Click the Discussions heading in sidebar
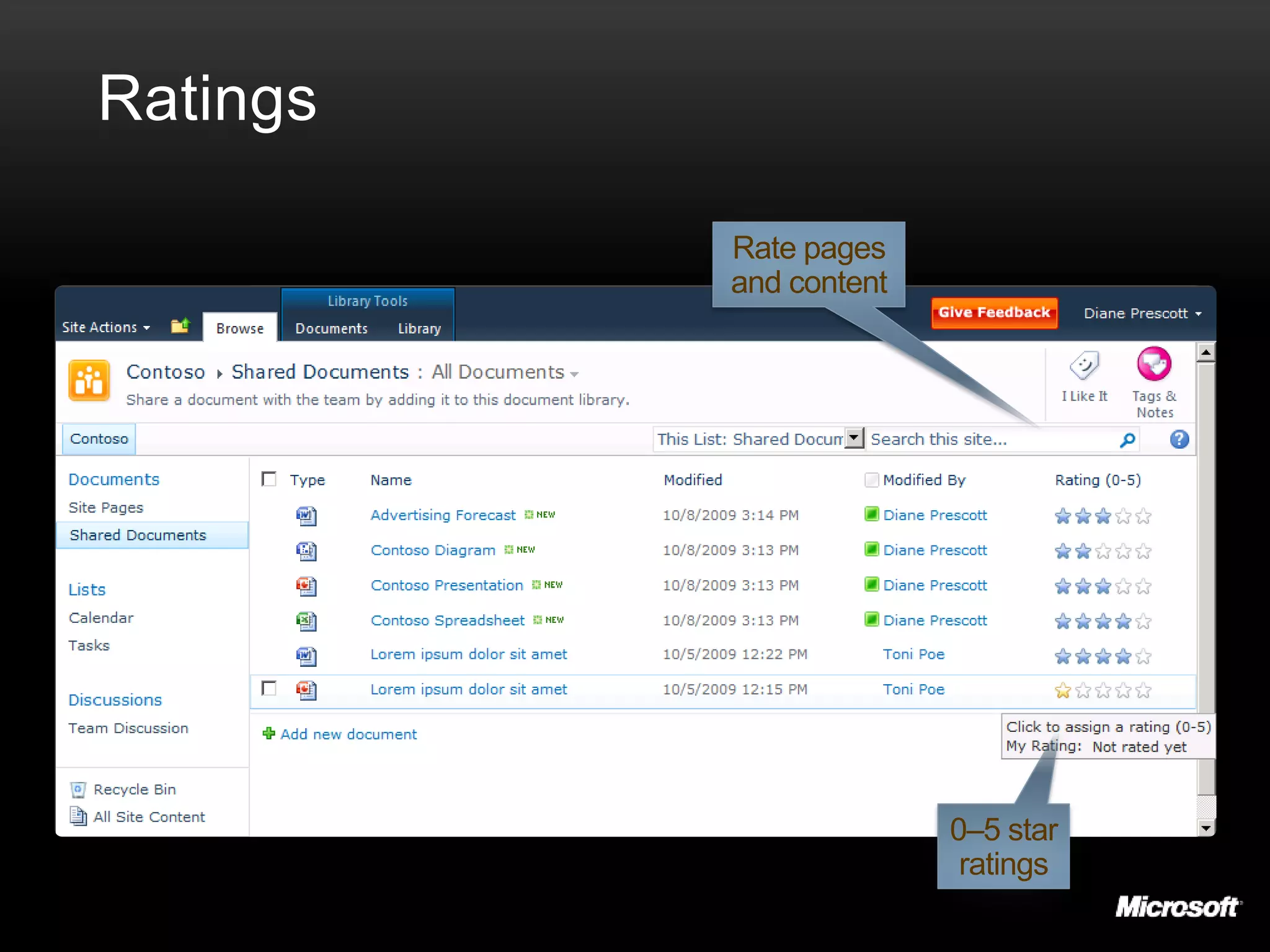 [115, 700]
